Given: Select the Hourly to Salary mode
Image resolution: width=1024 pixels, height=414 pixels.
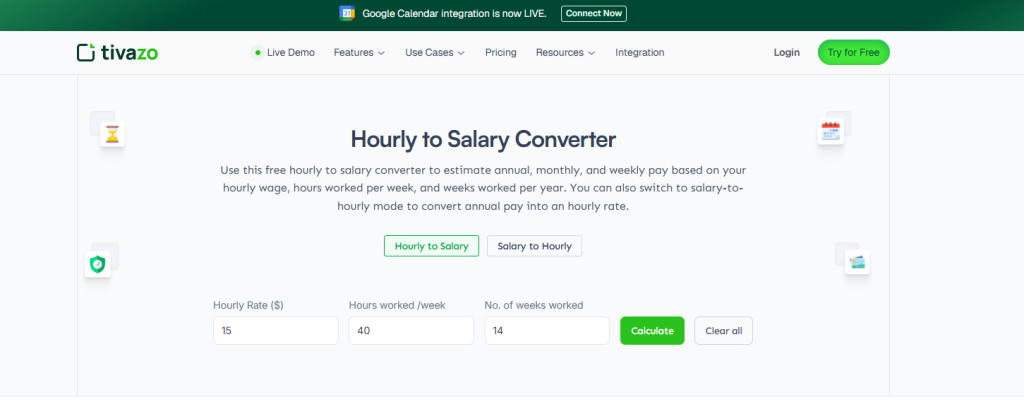Looking at the screenshot, I should click(x=432, y=246).
